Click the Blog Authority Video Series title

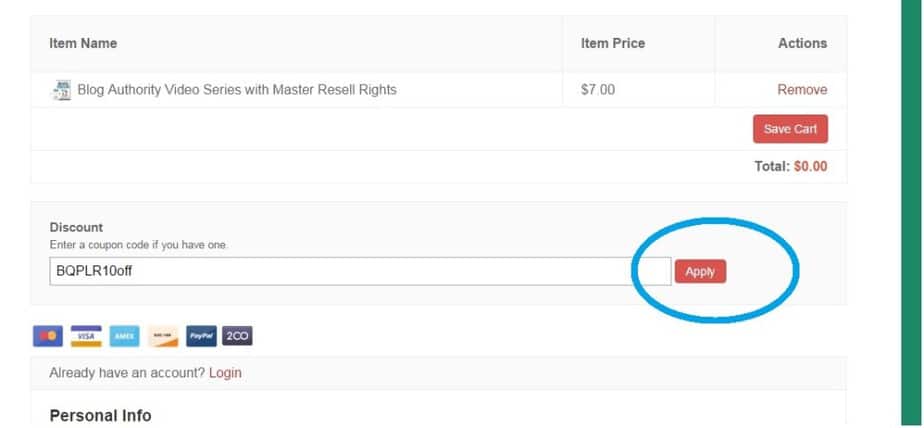tap(237, 90)
